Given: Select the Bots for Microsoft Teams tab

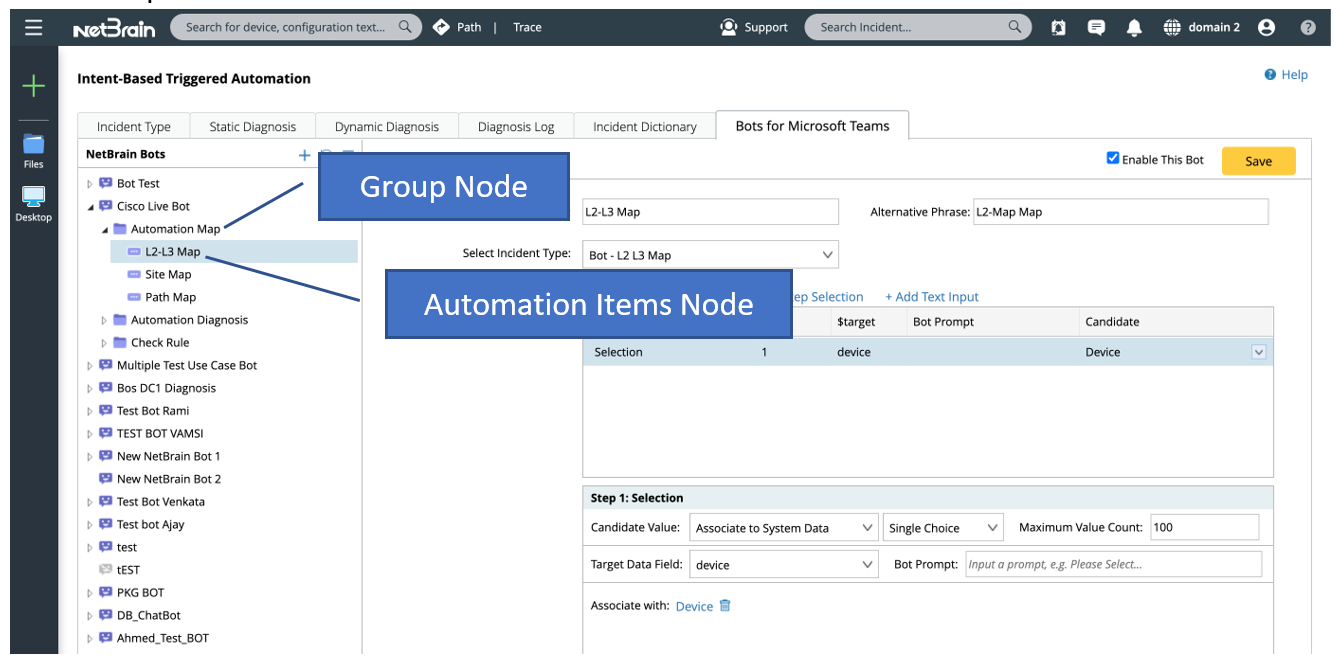Looking at the screenshot, I should 812,125.
